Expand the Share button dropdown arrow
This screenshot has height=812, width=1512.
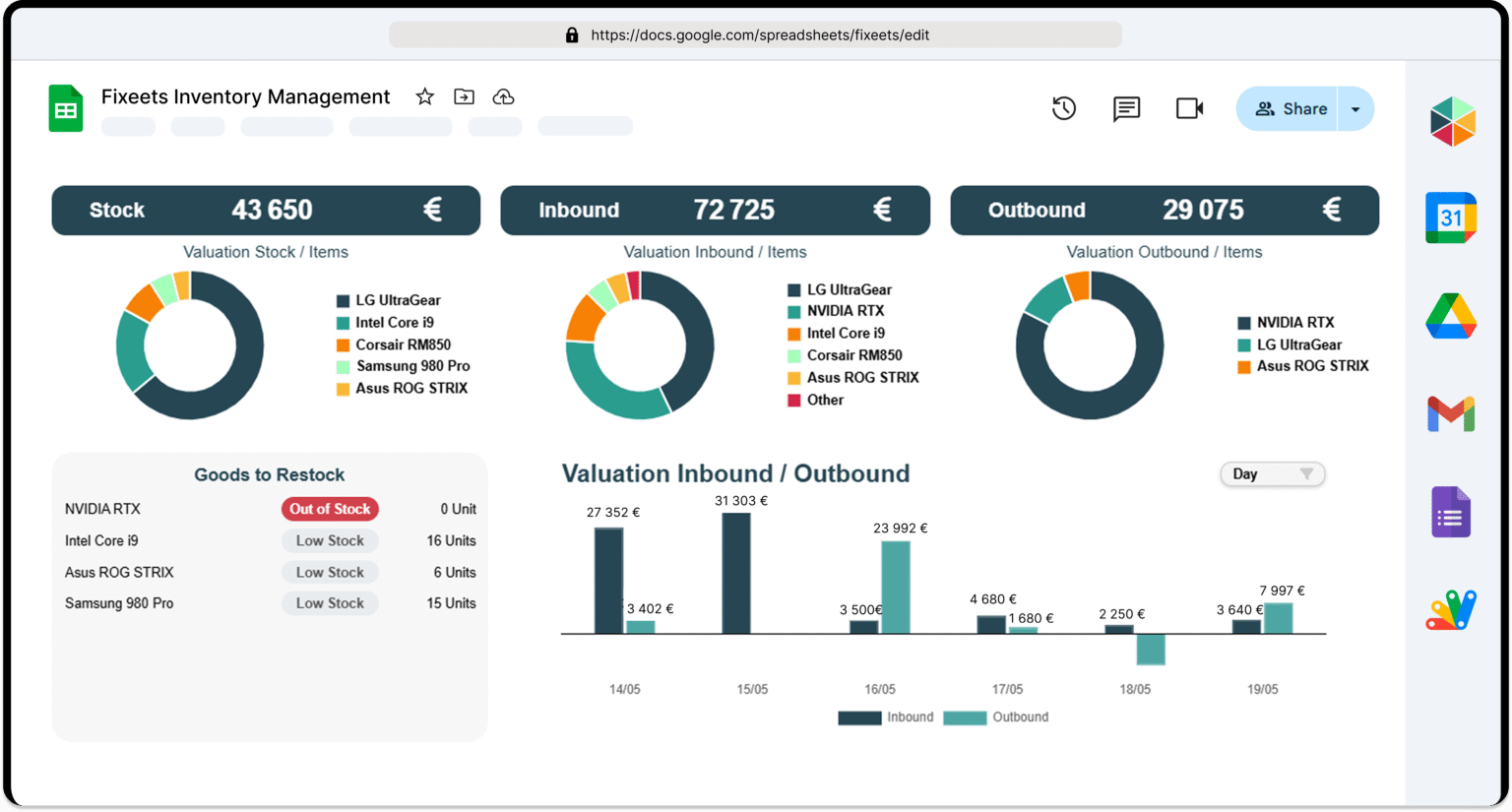1355,109
